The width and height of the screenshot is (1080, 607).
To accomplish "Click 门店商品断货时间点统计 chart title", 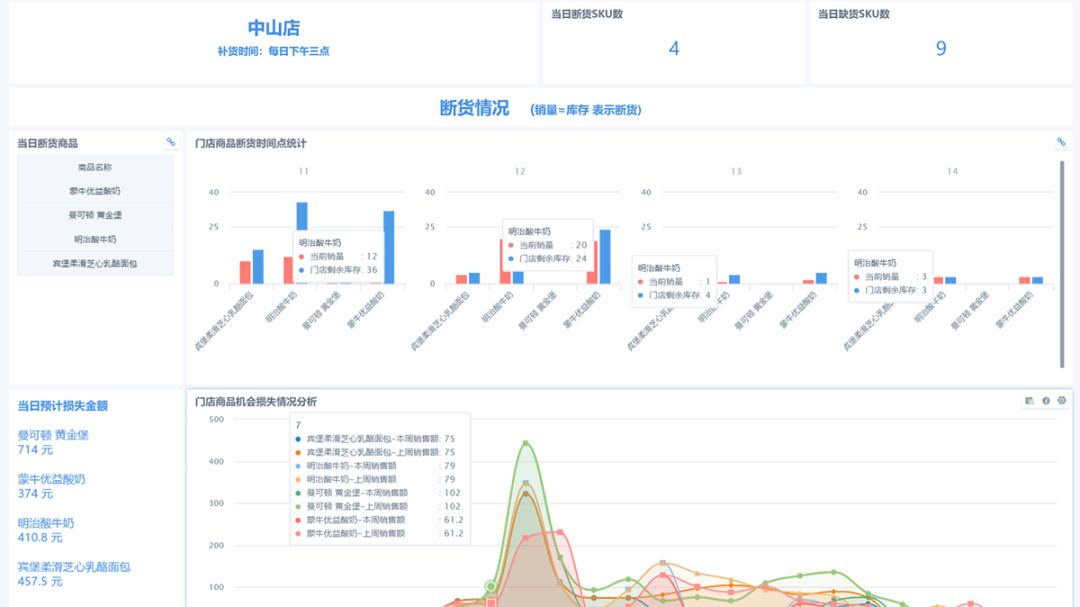I will [250, 143].
